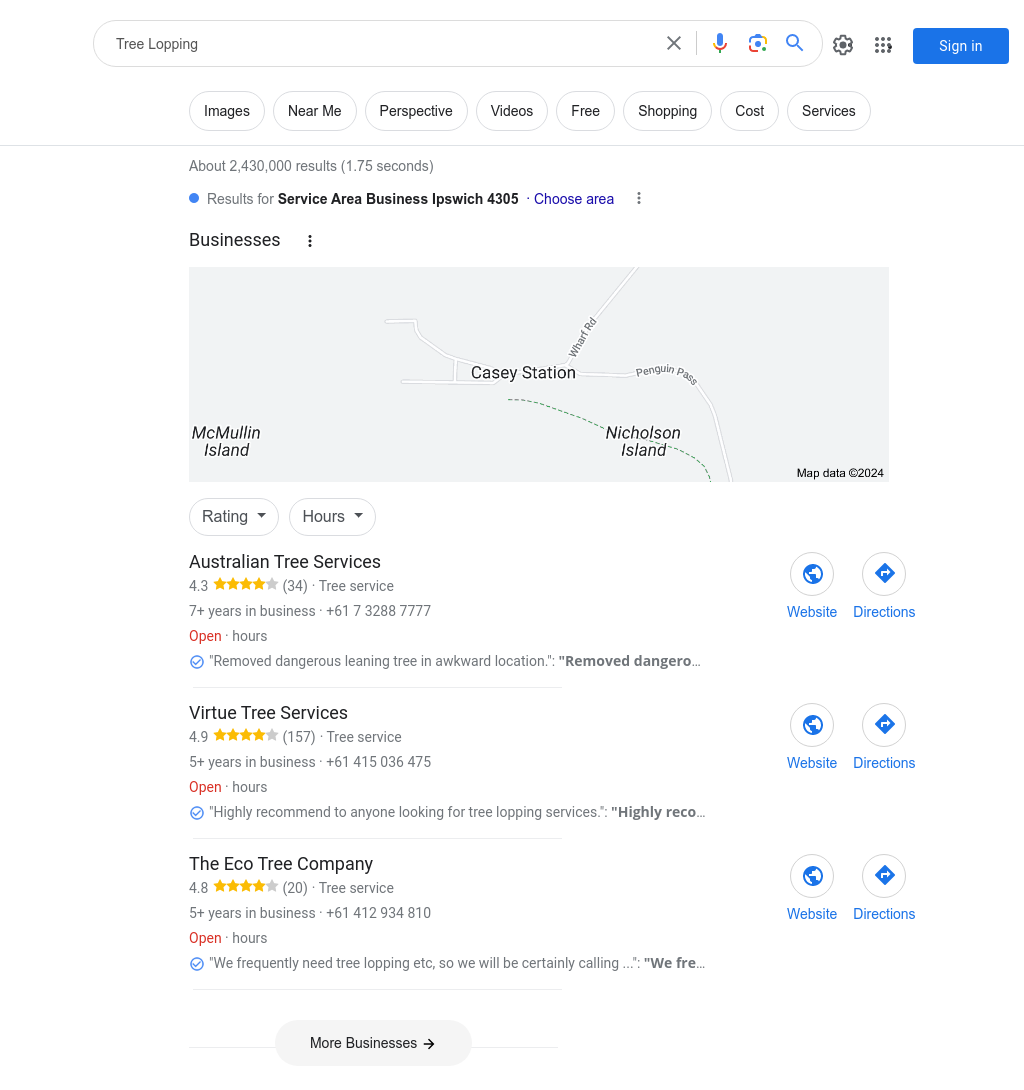This screenshot has width=1024, height=1090.
Task: Select the Videos filter tab
Action: (512, 111)
